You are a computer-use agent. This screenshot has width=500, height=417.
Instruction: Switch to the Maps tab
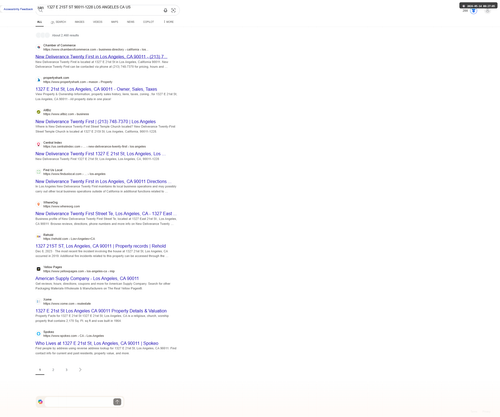click(114, 22)
